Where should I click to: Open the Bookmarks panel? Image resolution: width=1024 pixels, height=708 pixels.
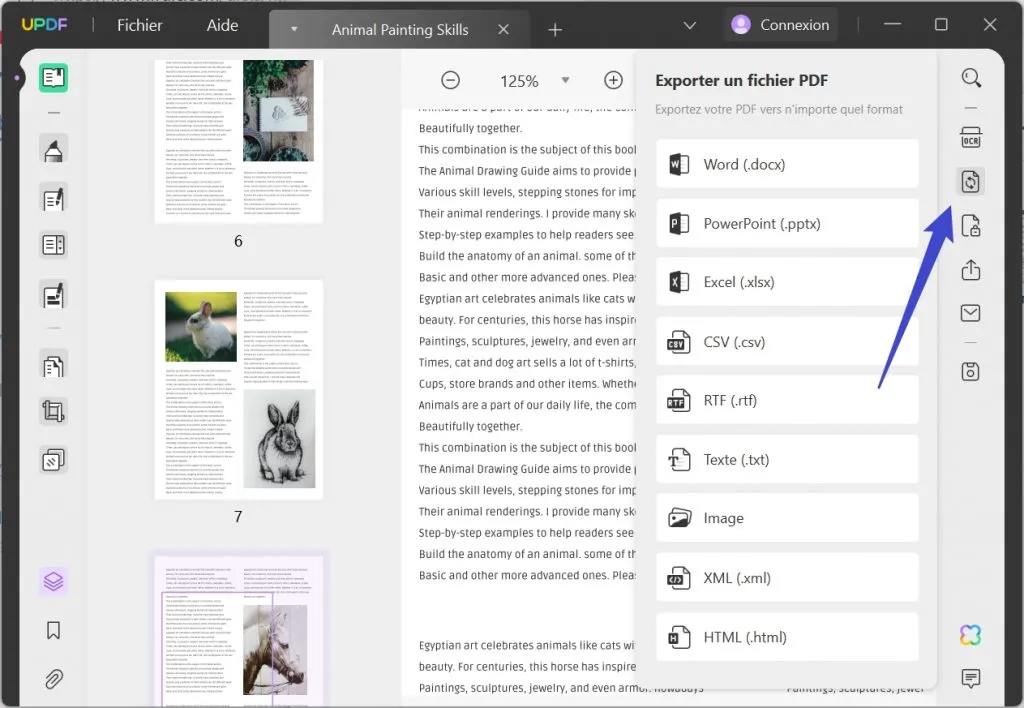[53, 630]
